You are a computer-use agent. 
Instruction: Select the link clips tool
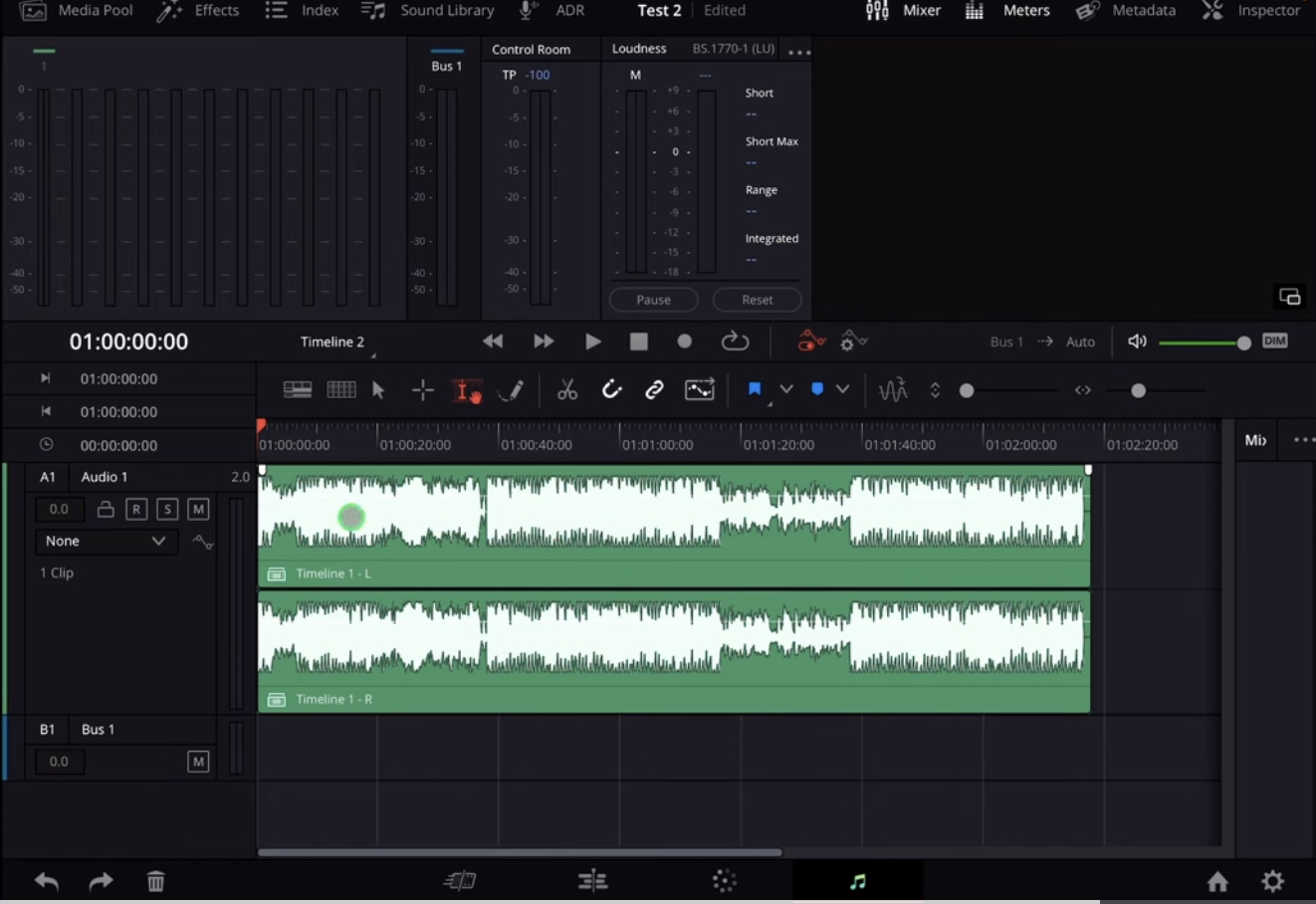click(654, 389)
